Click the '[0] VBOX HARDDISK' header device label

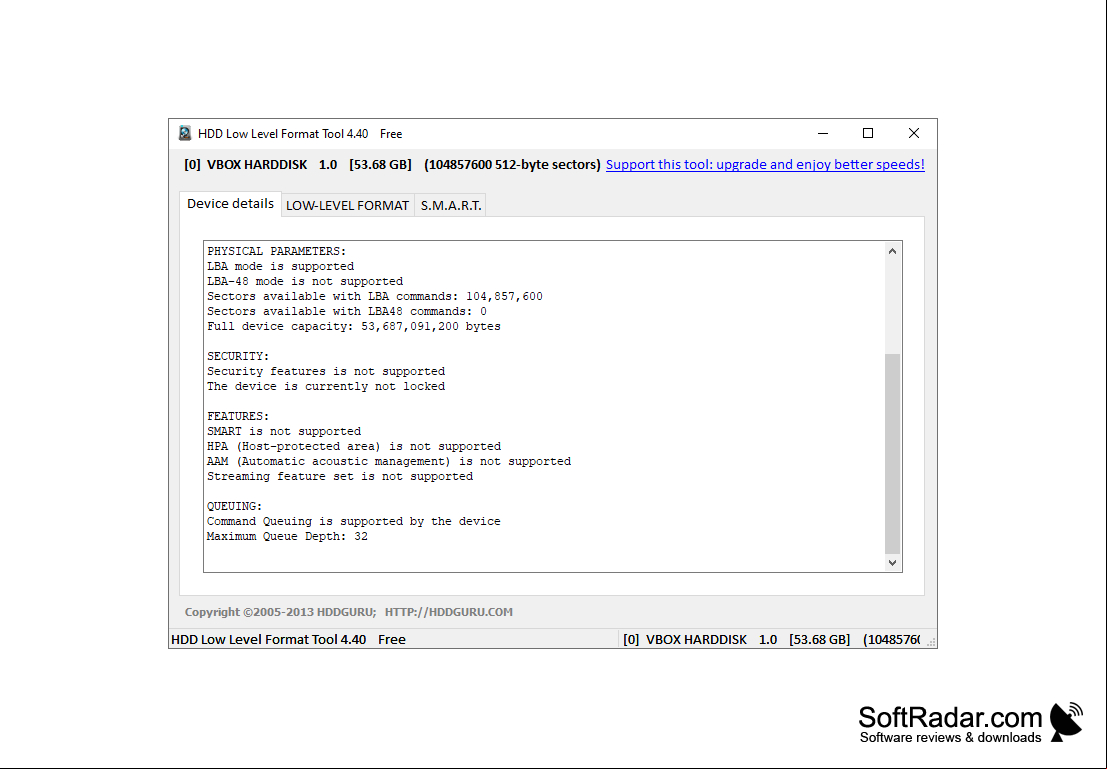pyautogui.click(x=246, y=165)
